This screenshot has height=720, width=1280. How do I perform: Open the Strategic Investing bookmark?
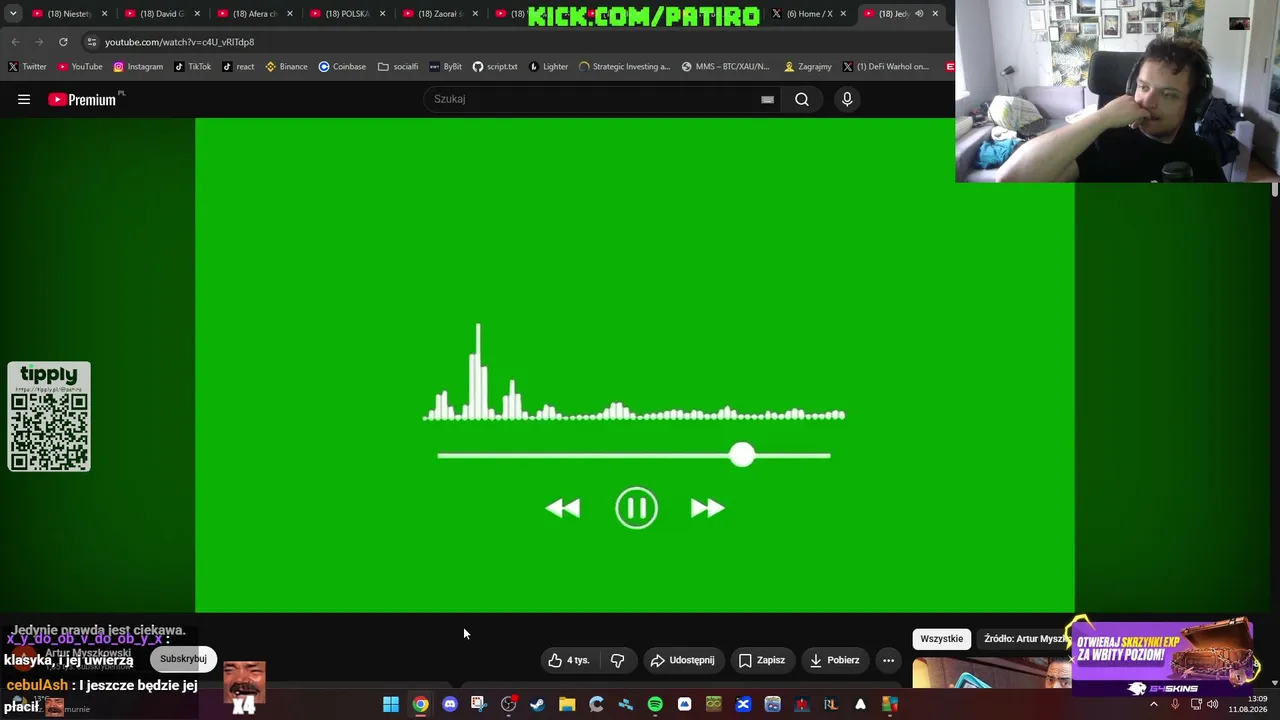click(x=624, y=67)
